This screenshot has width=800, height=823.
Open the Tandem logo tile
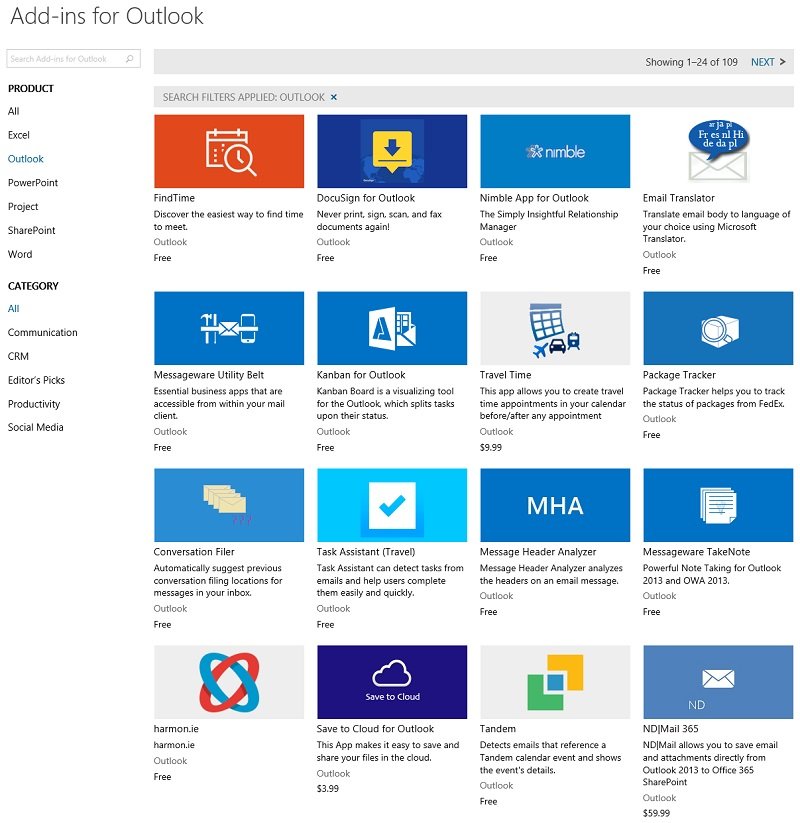click(555, 682)
